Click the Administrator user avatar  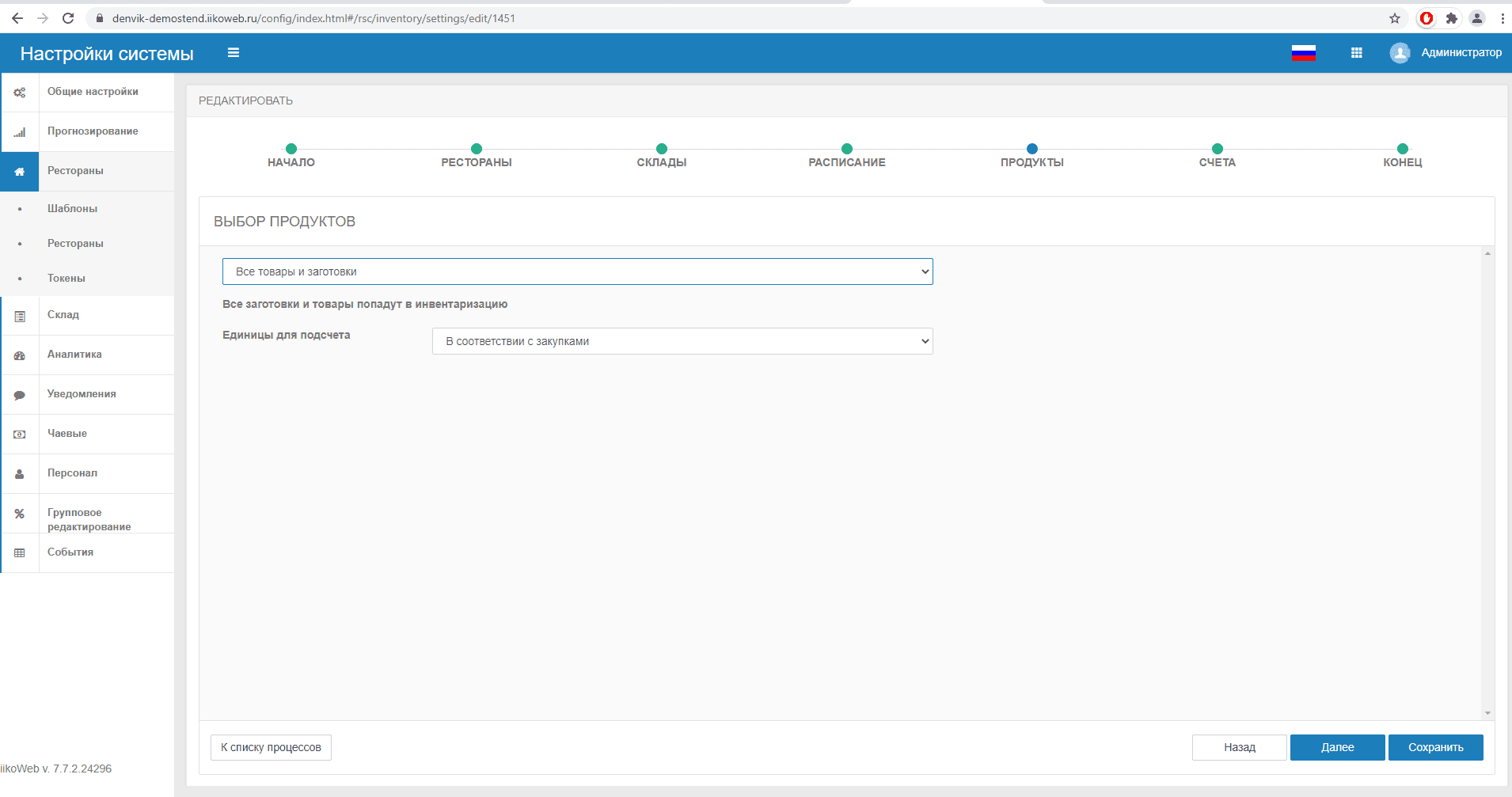coord(1400,53)
